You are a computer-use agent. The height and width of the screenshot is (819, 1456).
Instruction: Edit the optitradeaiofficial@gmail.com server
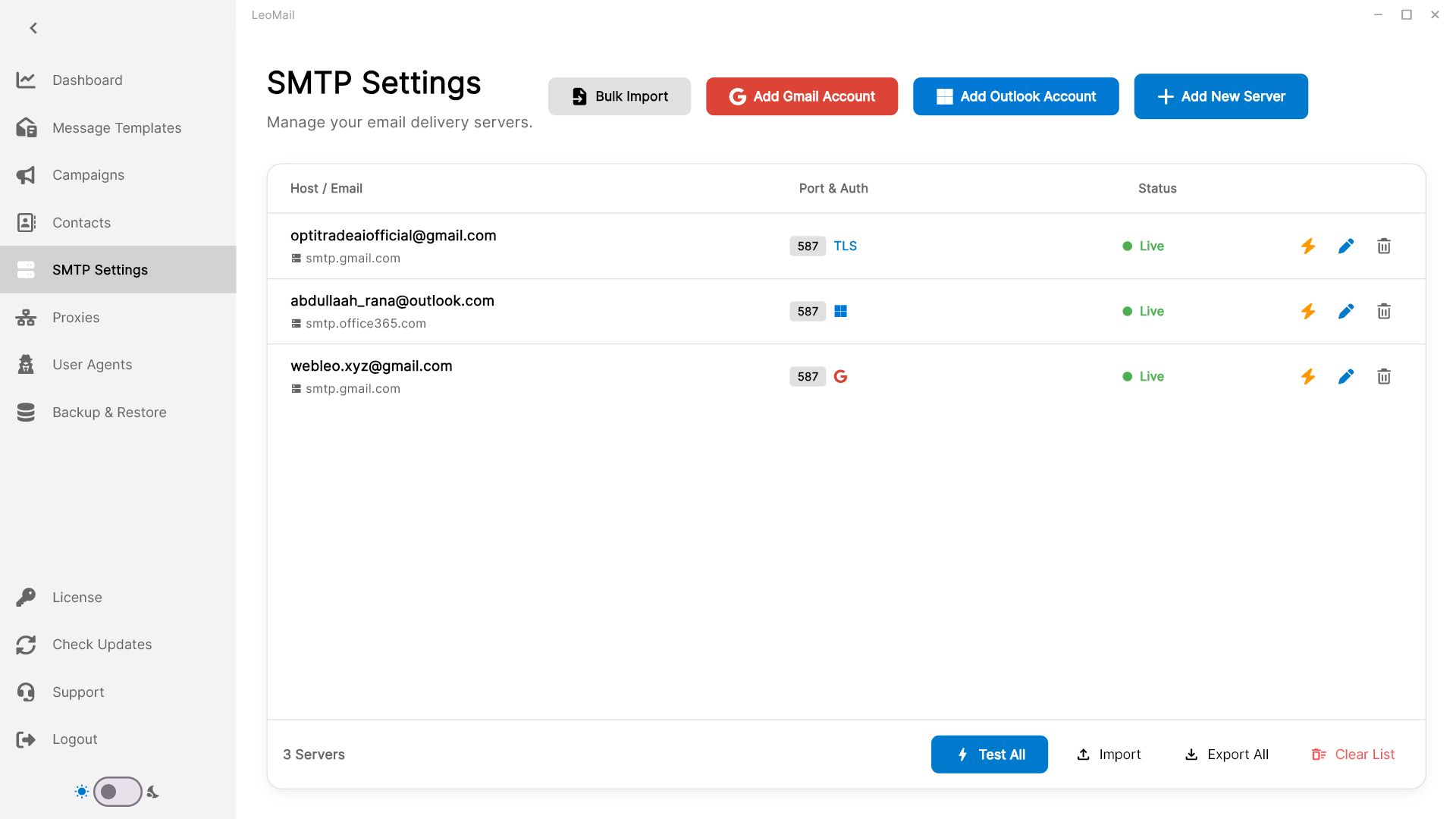(x=1346, y=246)
